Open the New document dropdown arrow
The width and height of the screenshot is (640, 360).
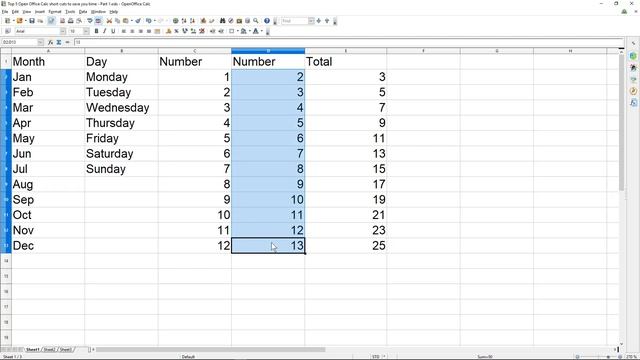tap(13, 21)
